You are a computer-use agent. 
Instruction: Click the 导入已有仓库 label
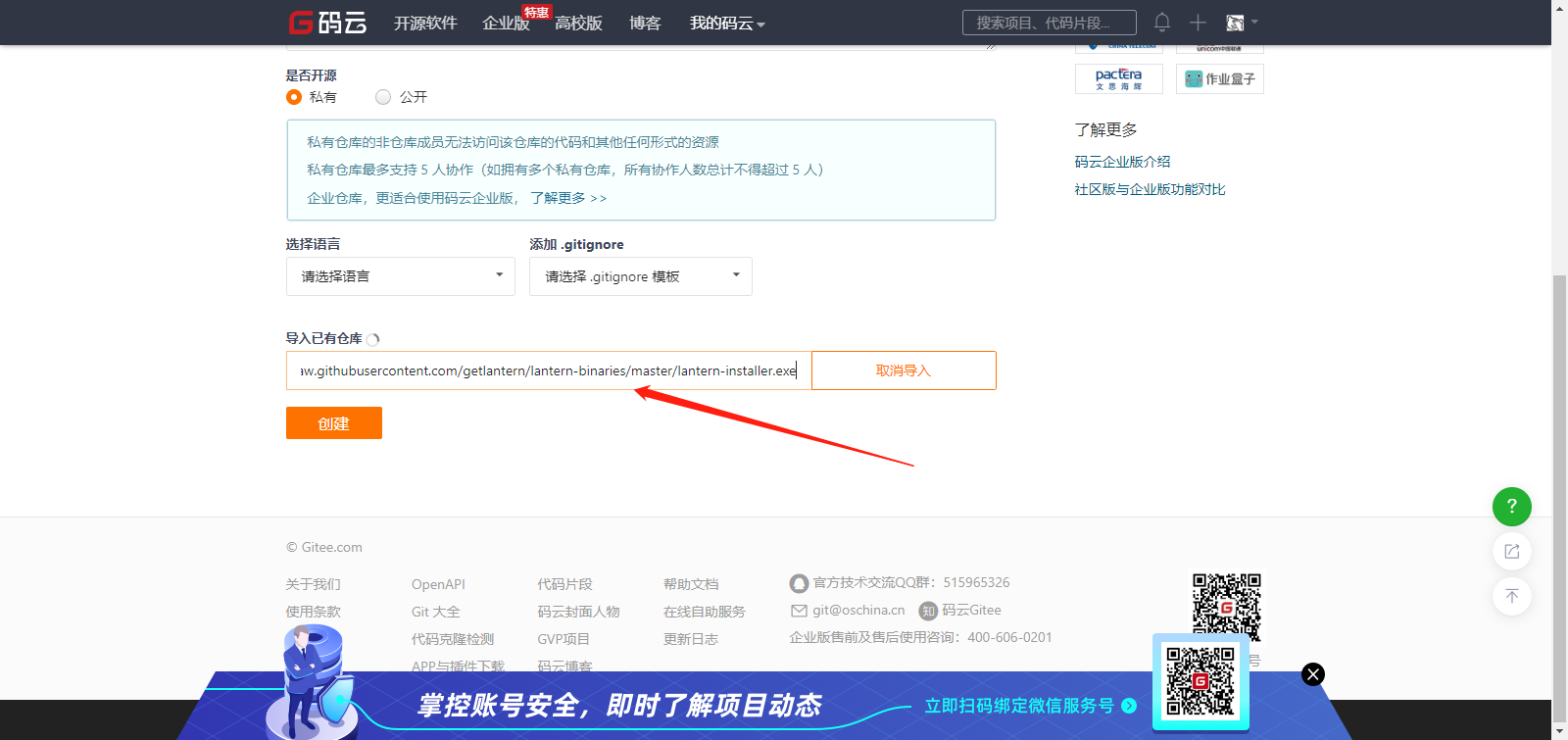tap(323, 338)
